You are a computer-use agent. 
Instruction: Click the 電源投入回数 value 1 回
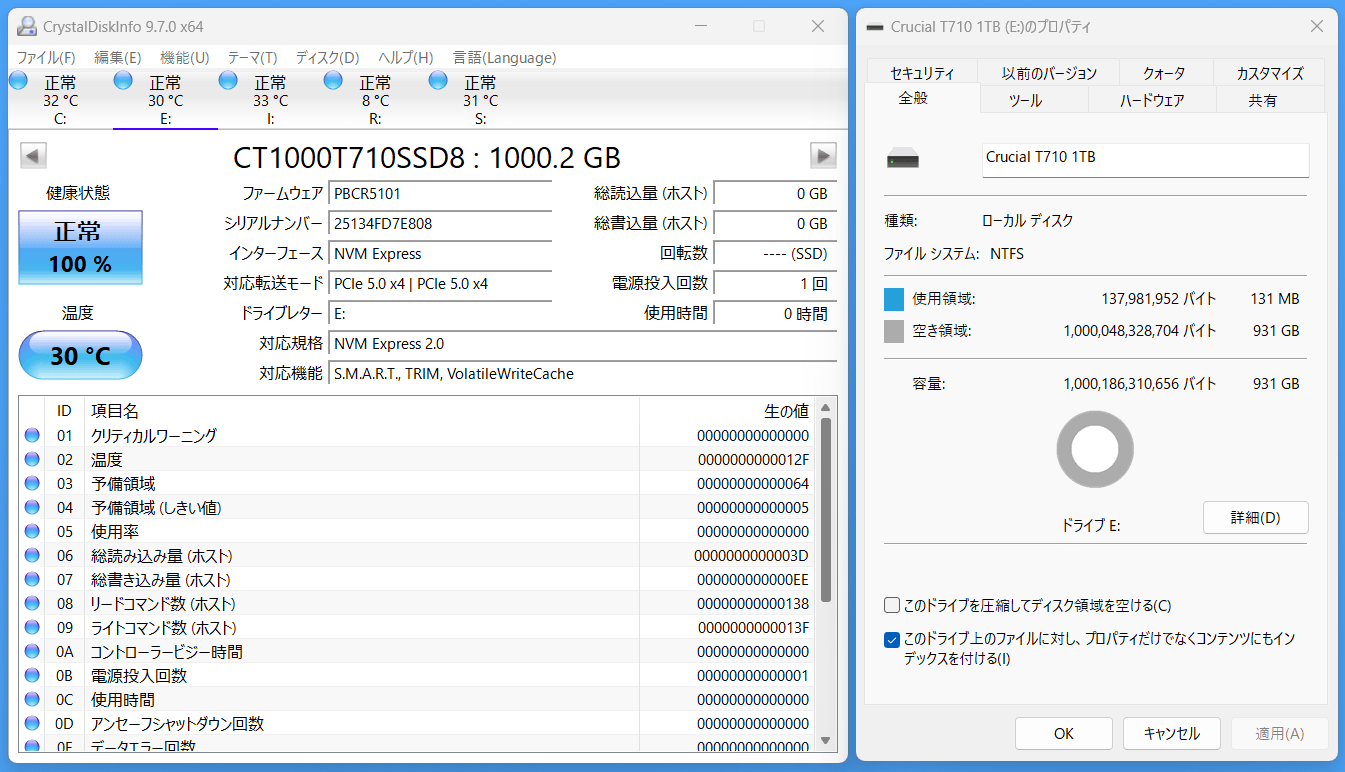[x=775, y=284]
